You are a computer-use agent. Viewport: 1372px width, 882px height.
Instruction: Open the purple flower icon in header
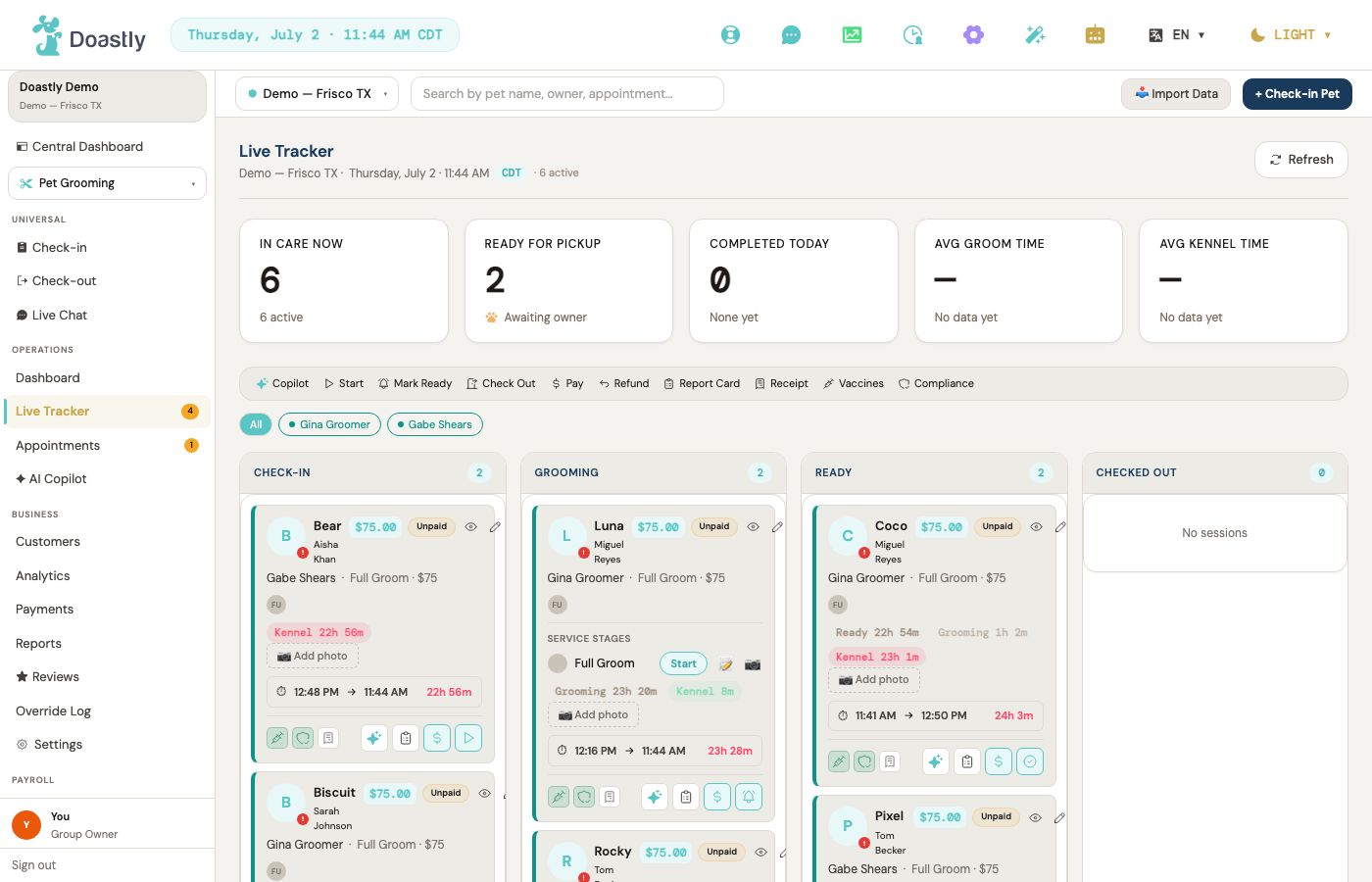pyautogui.click(x=973, y=35)
